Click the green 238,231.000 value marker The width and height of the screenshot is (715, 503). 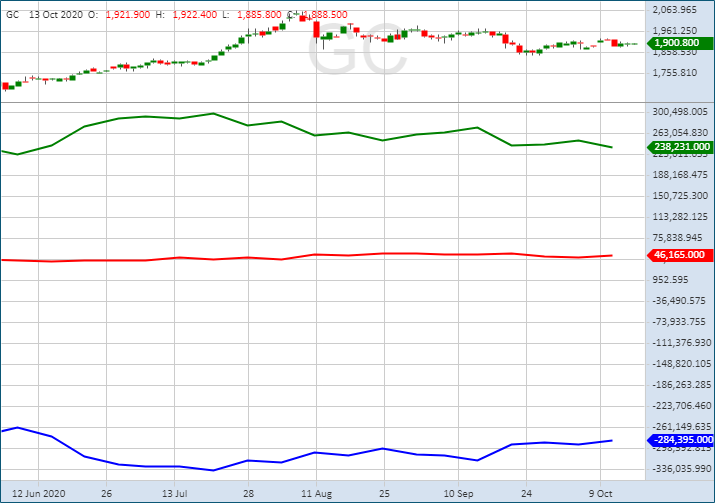point(680,147)
